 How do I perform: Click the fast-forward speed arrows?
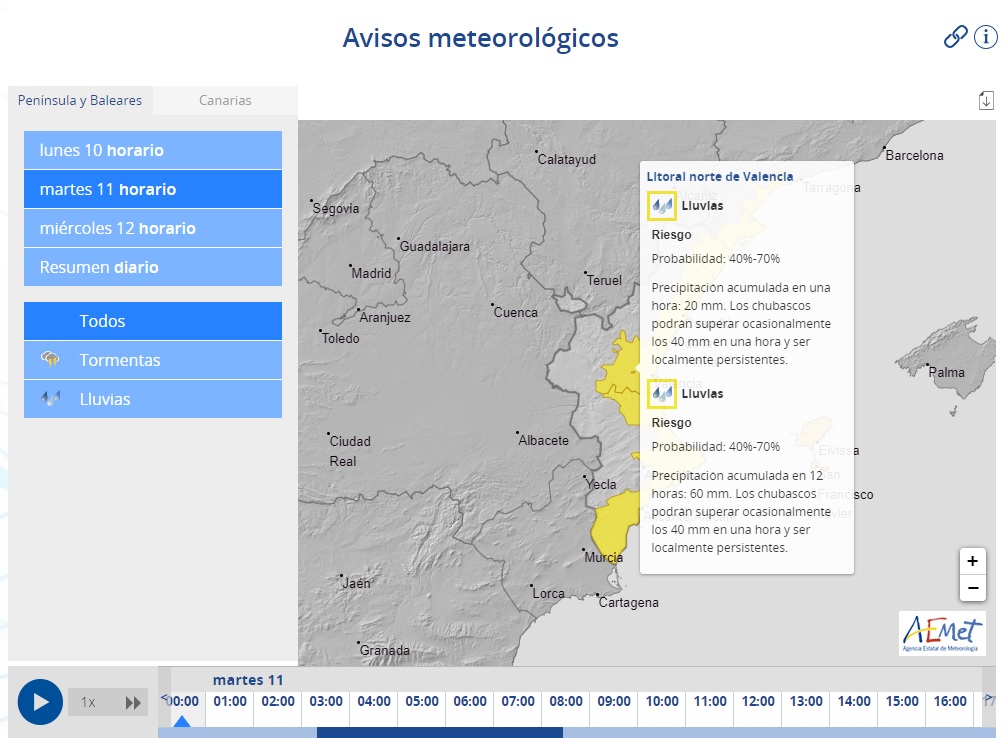pyautogui.click(x=133, y=703)
